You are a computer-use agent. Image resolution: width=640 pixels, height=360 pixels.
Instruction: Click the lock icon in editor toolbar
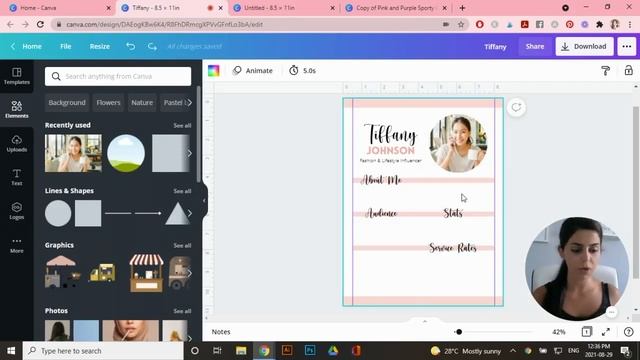[x=629, y=71]
